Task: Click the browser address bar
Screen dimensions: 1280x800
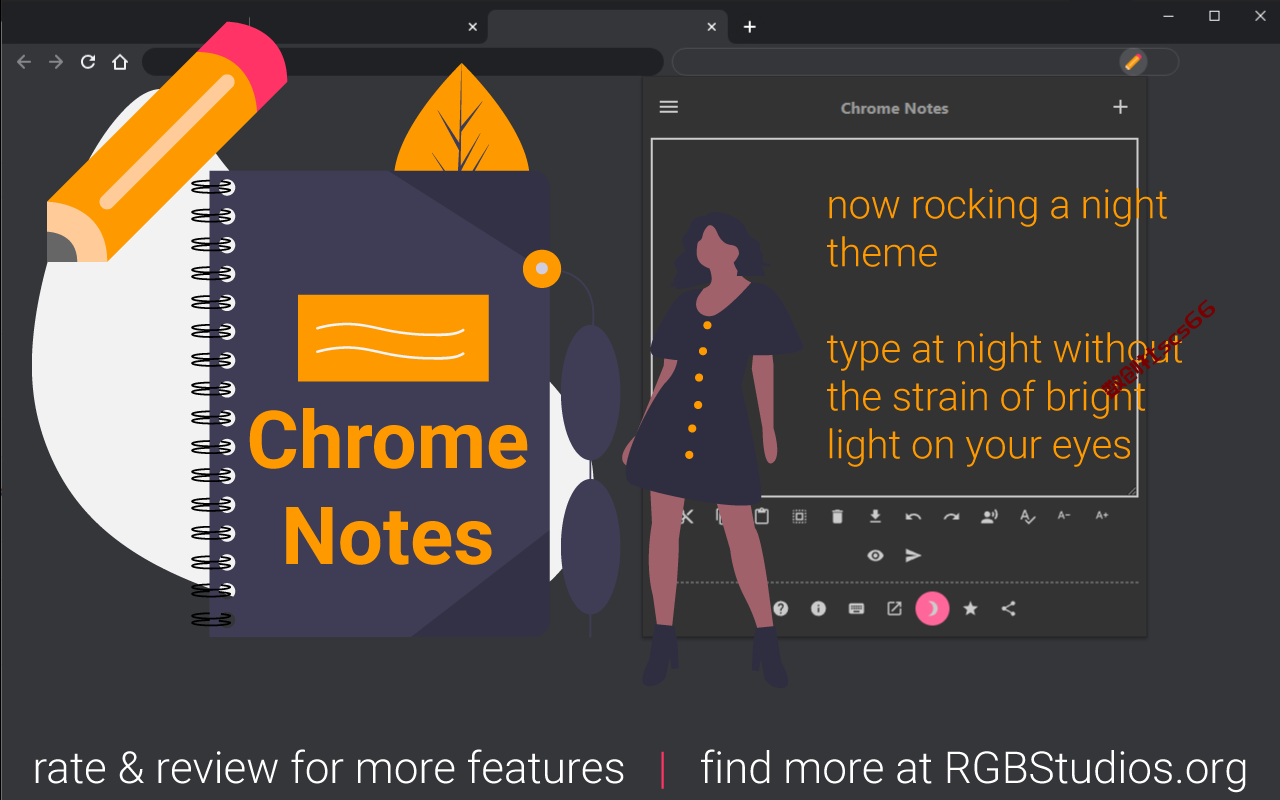Action: click(x=403, y=62)
